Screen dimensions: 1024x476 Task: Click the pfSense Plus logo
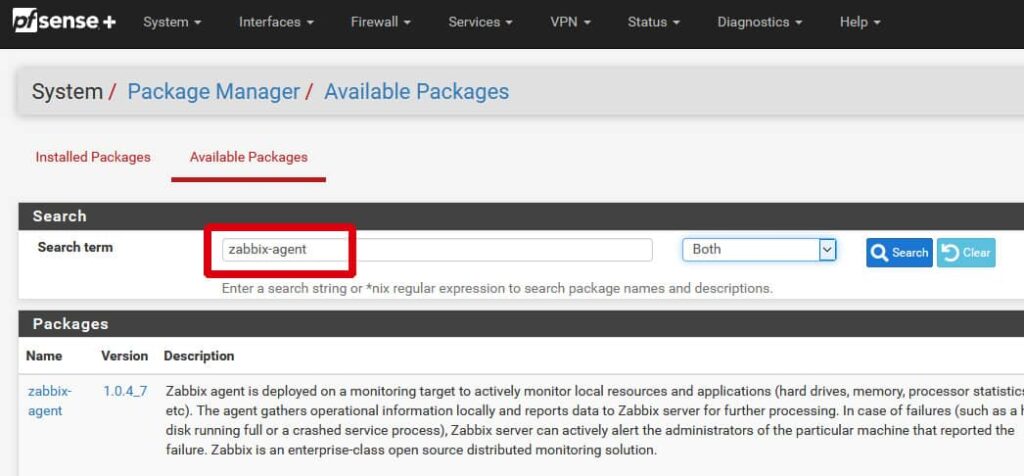click(x=65, y=22)
